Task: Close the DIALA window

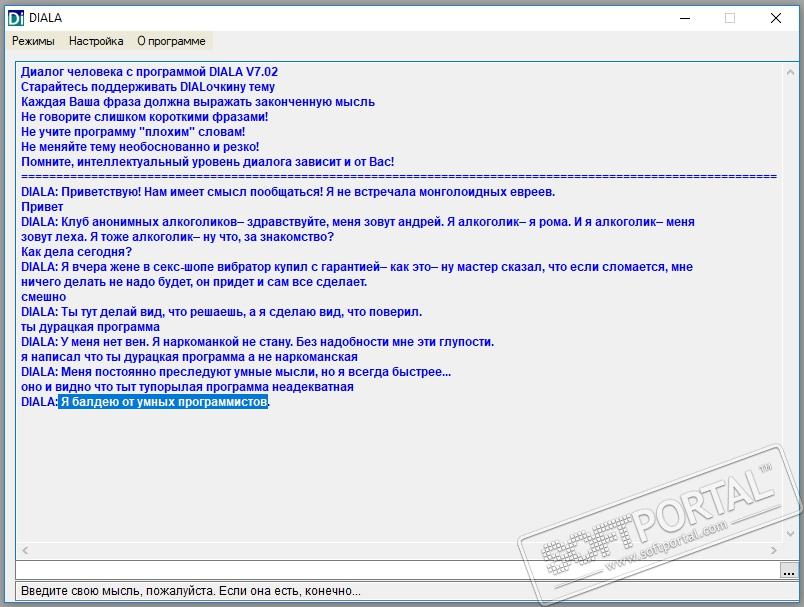Action: pyautogui.click(x=775, y=18)
